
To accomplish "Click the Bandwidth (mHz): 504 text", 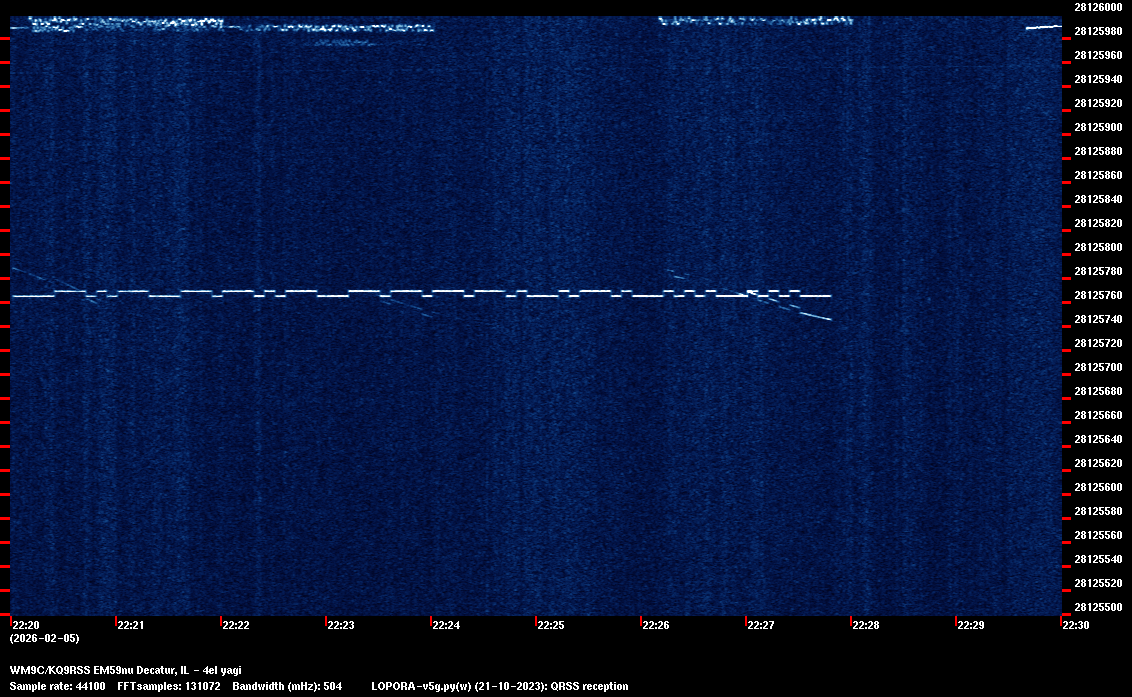I will click(x=287, y=687).
